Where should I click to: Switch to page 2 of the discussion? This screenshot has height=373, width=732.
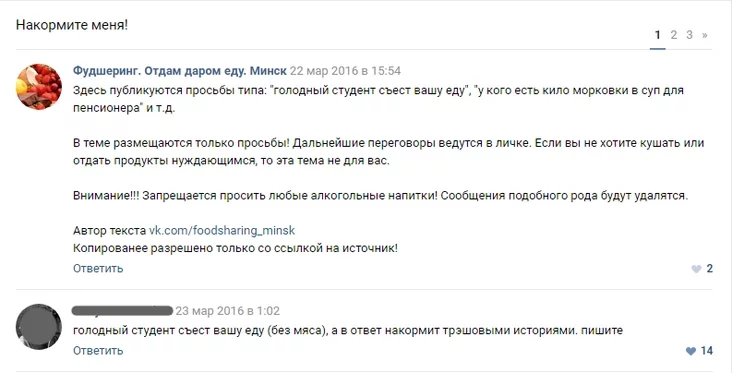pos(674,35)
